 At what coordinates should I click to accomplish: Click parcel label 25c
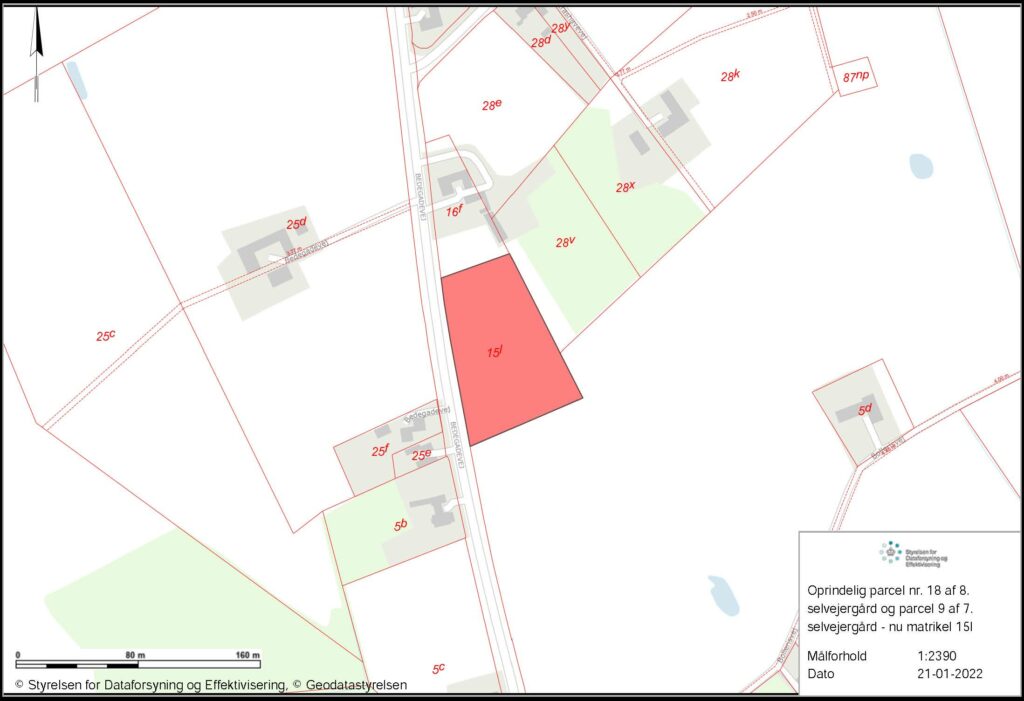tap(105, 336)
